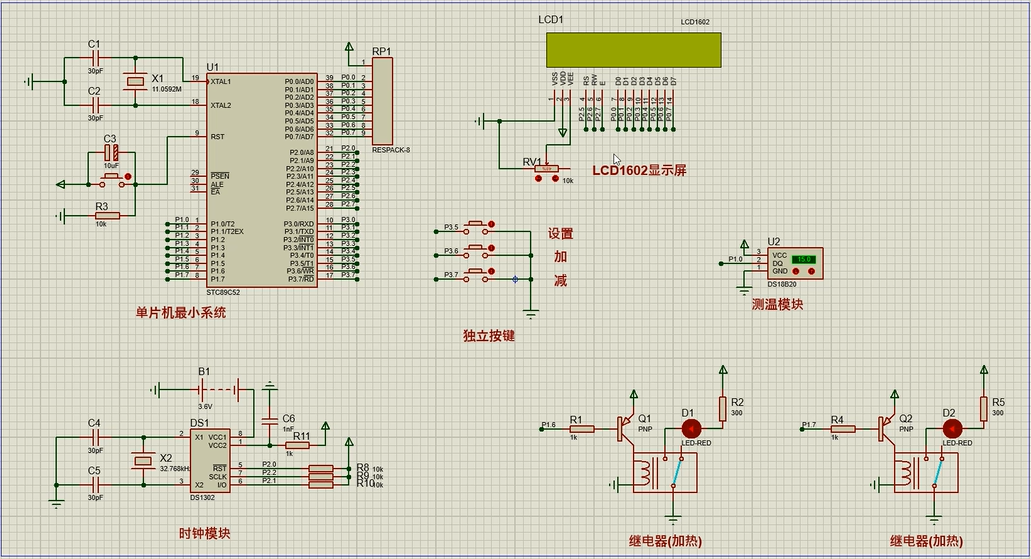Click the relay switch contact beside Q2
Viewport: 1031px width, 559px height.
939,473
